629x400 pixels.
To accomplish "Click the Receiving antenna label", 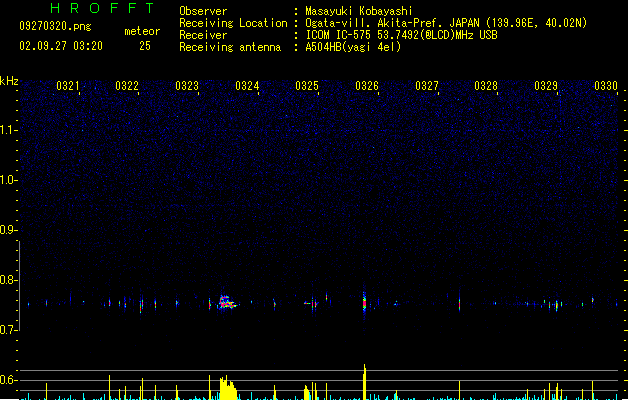I will pyautogui.click(x=230, y=47).
